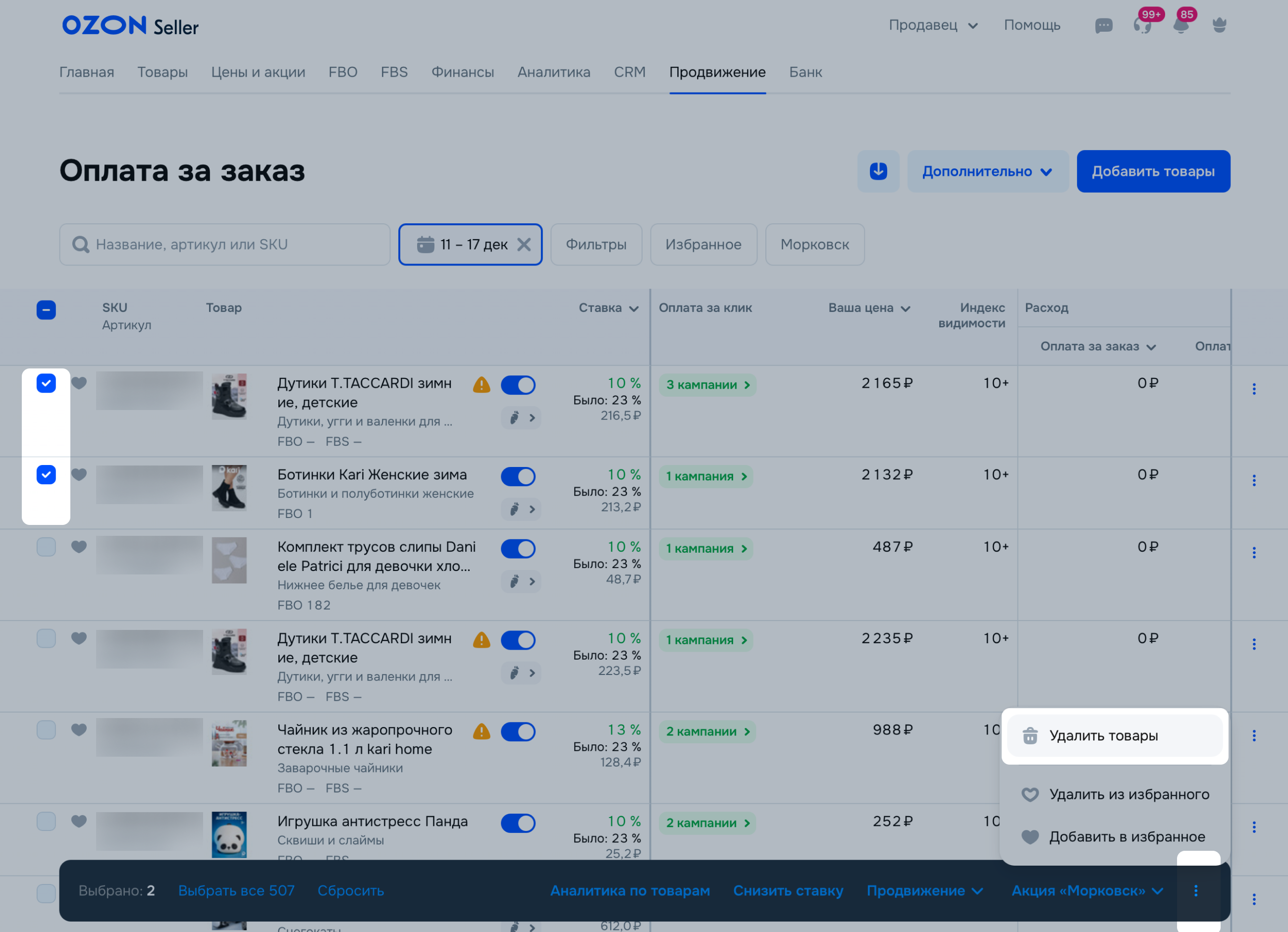The width and height of the screenshot is (1288, 932).
Task: Open the notifications bell icon
Action: (1181, 26)
